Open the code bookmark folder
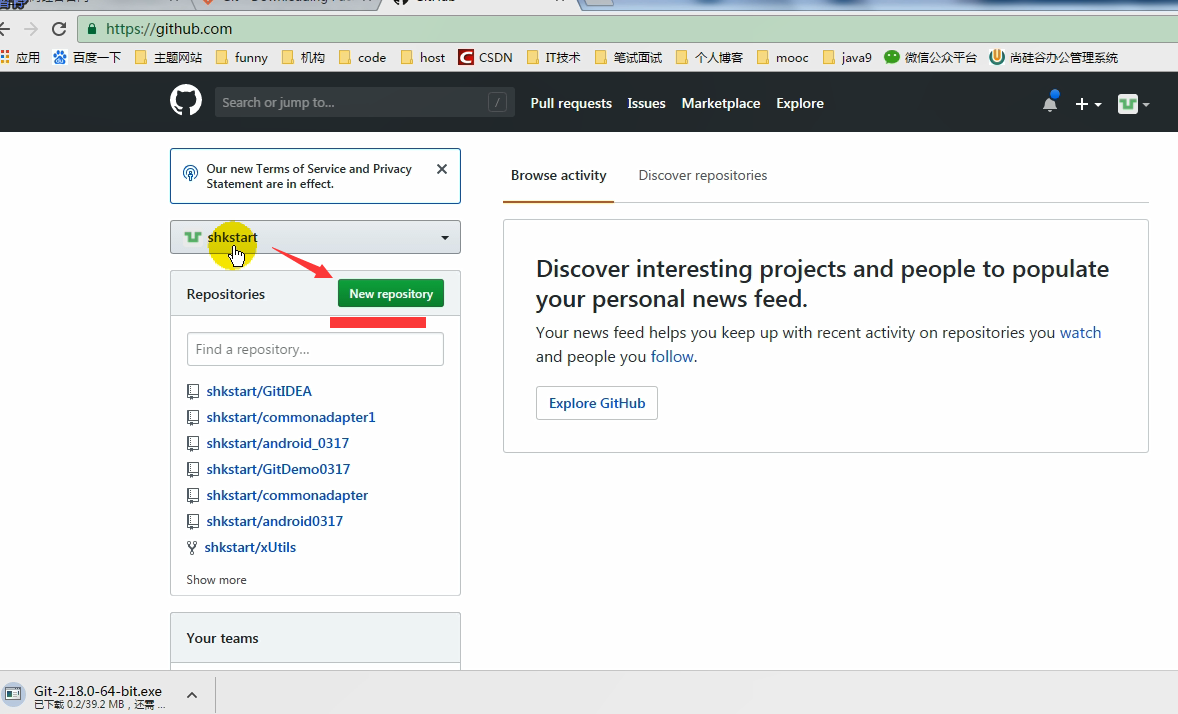Viewport: 1178px width, 714px height. [362, 57]
